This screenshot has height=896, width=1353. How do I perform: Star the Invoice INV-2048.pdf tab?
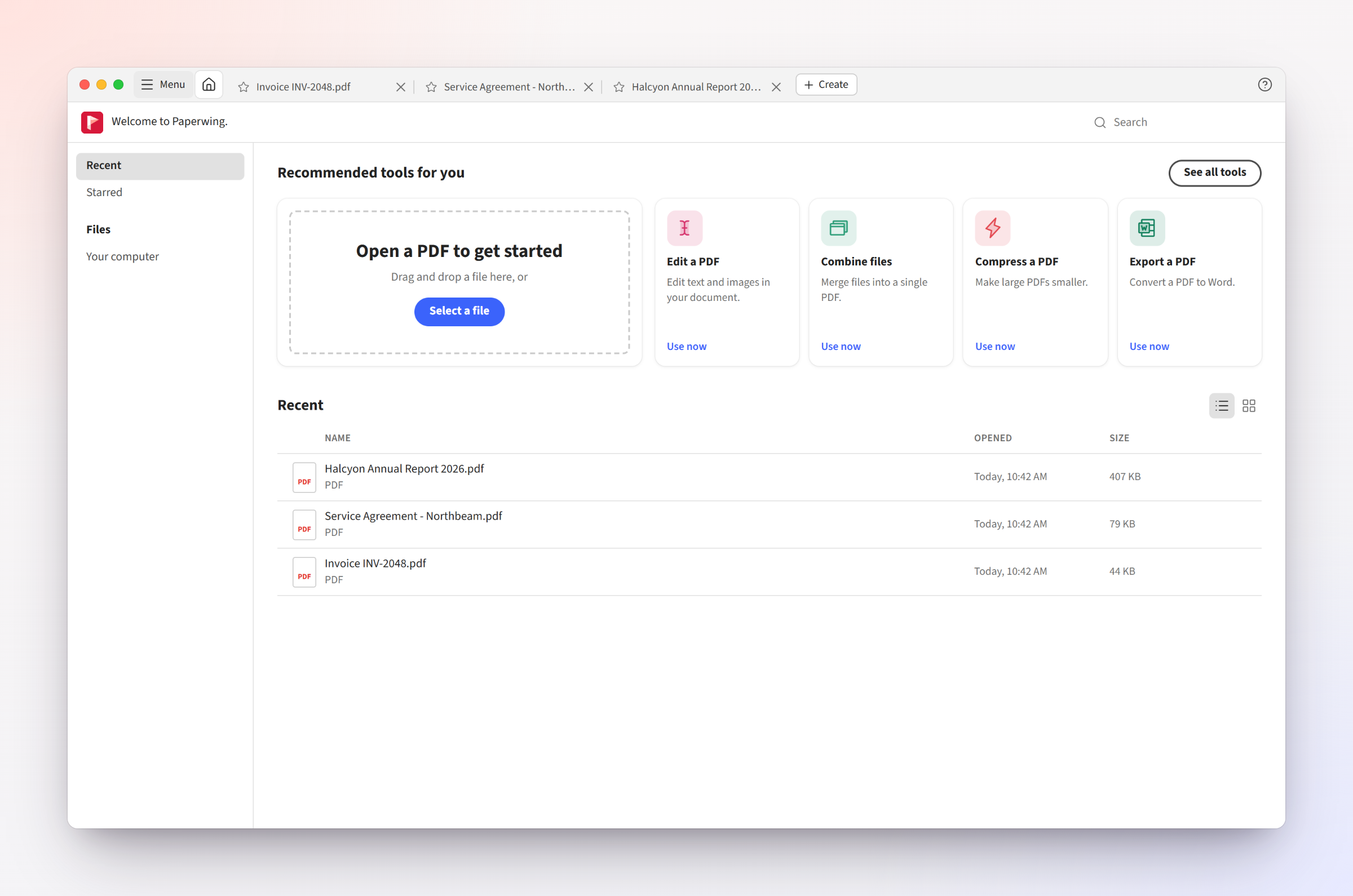tap(244, 87)
